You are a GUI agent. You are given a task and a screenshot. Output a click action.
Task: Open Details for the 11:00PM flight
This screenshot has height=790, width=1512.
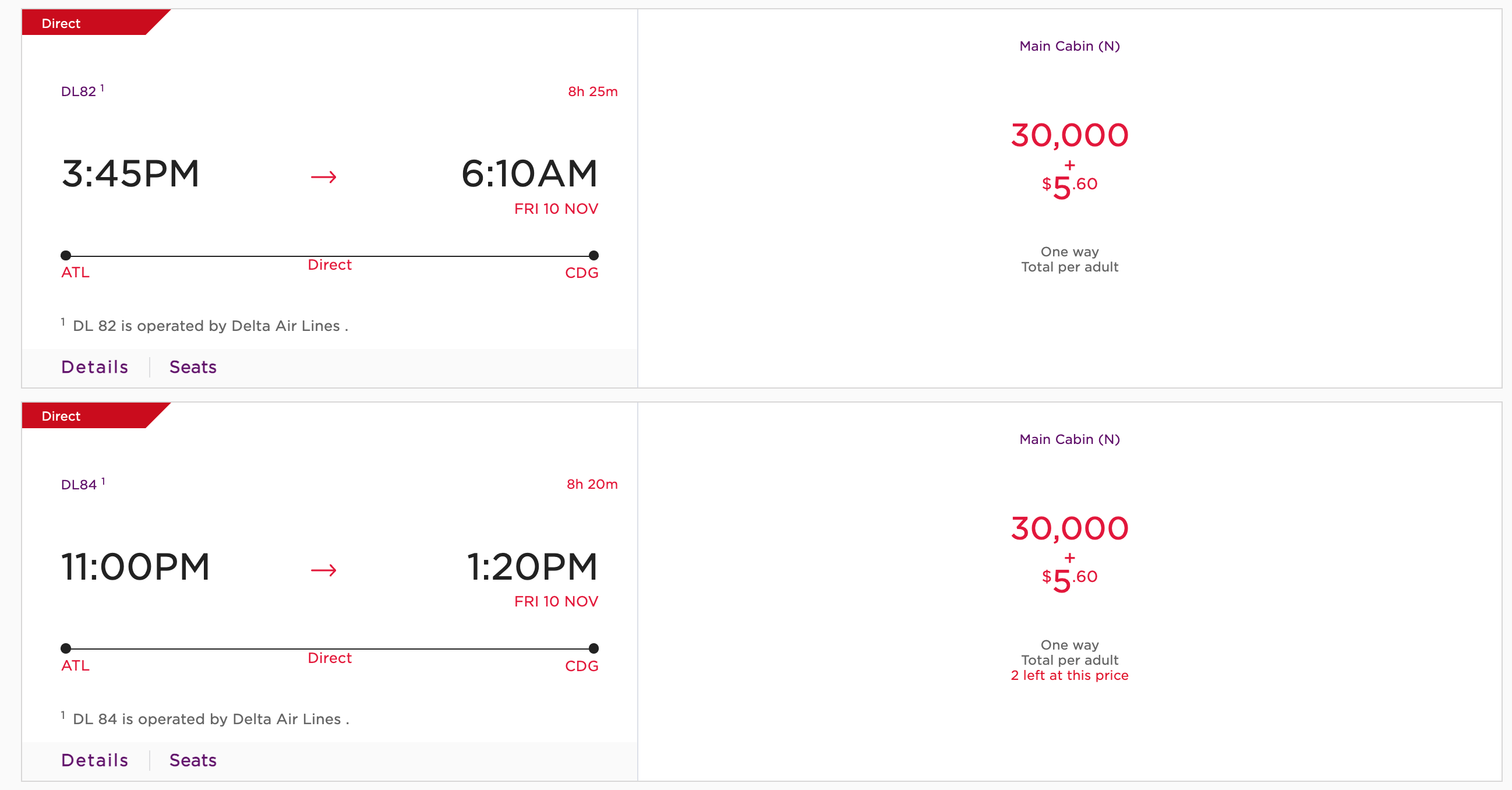[94, 760]
